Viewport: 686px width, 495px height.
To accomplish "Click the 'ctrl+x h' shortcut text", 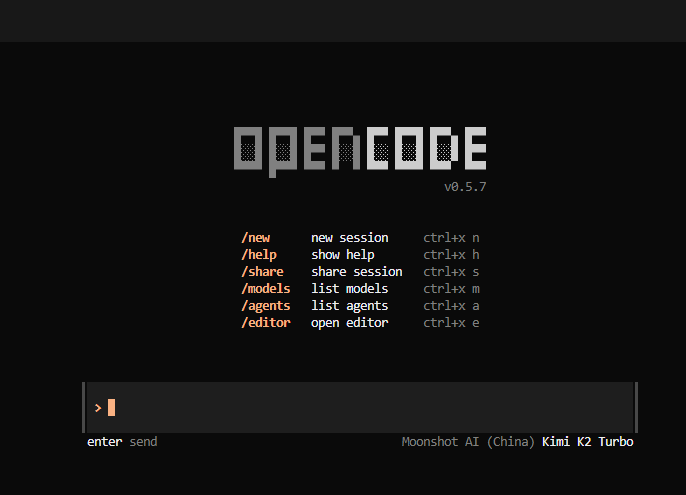I will click(x=451, y=255).
